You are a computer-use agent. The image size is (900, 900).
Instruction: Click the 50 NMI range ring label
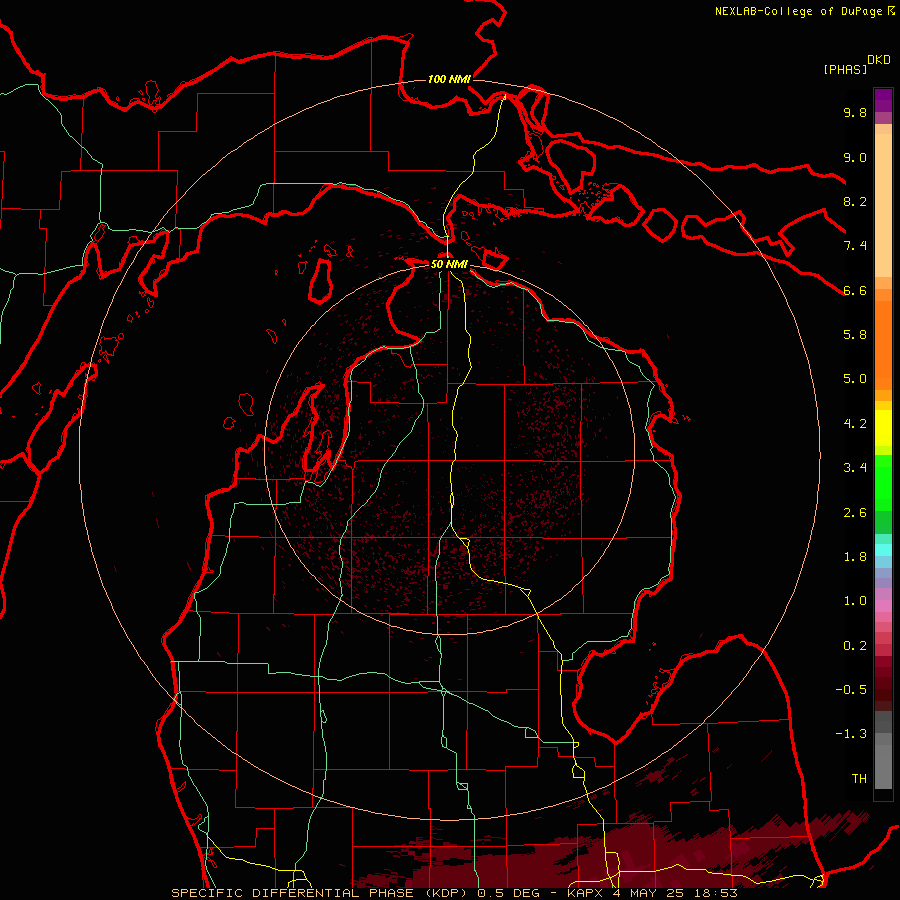pos(449,264)
